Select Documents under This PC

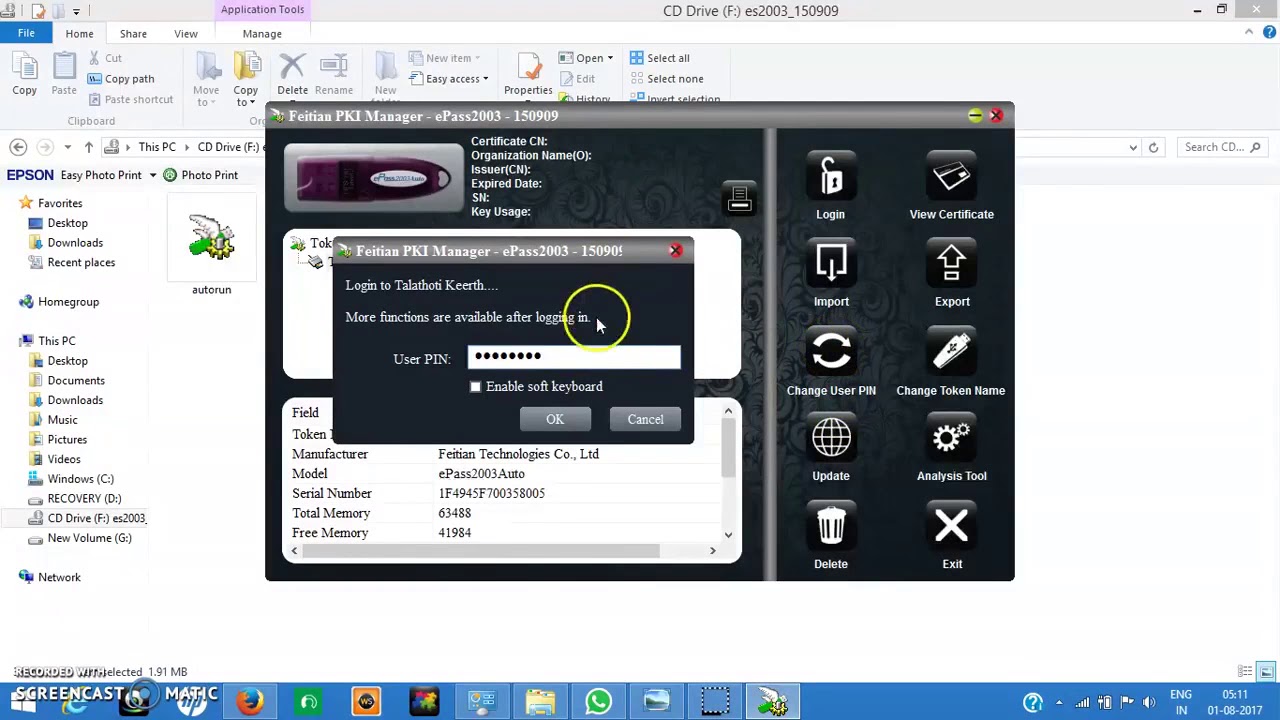tap(76, 380)
